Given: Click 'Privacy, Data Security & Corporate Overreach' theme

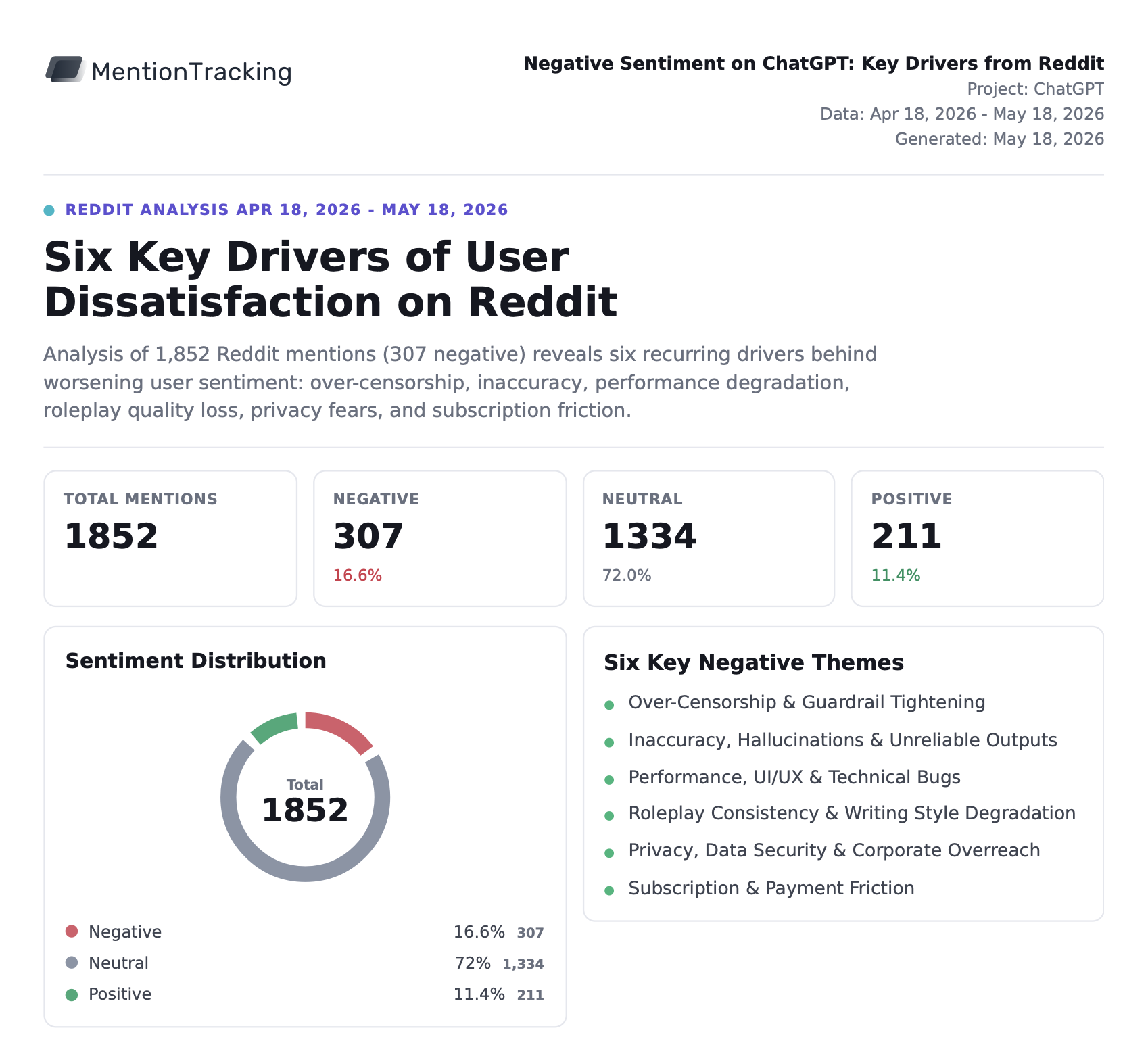Looking at the screenshot, I should click(x=834, y=850).
